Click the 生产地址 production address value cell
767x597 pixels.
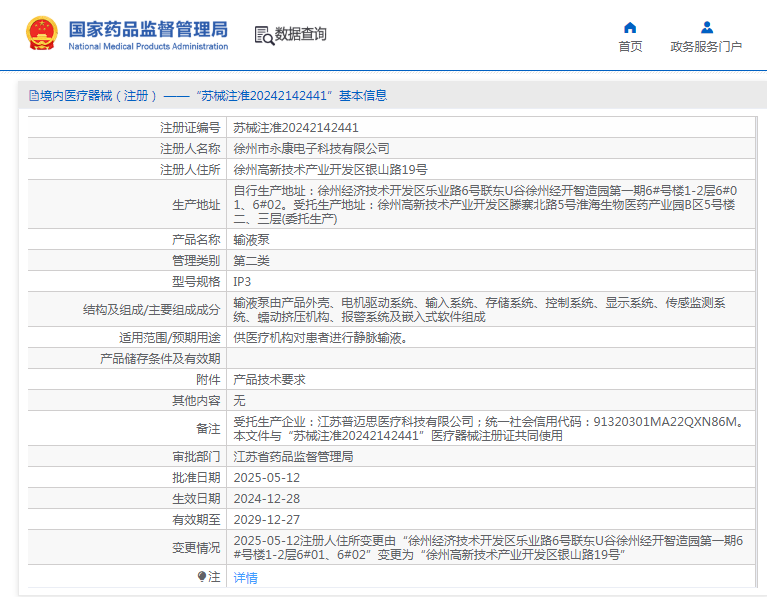point(491,205)
